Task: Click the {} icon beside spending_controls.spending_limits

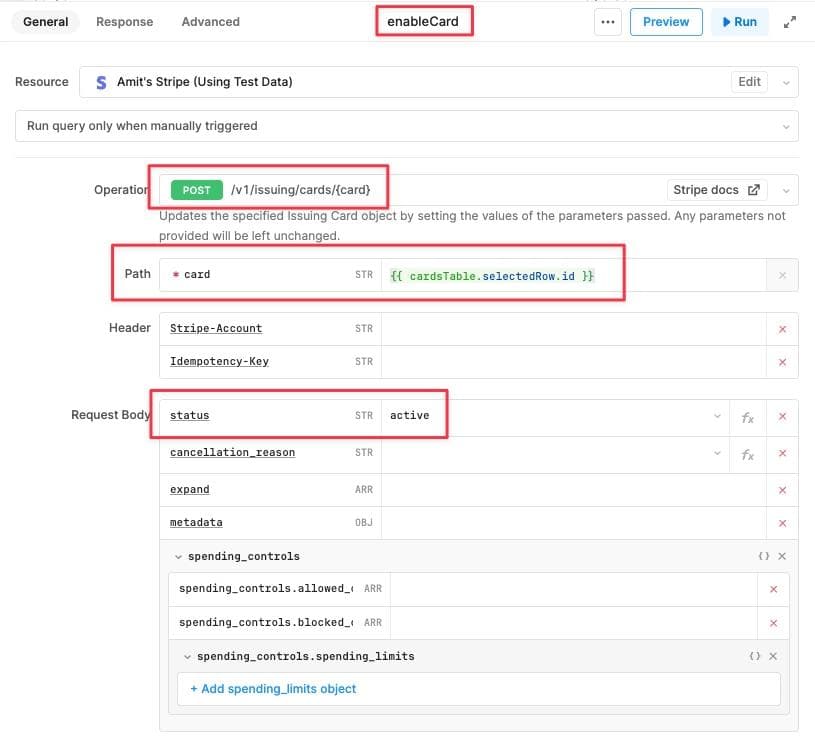Action: (756, 656)
